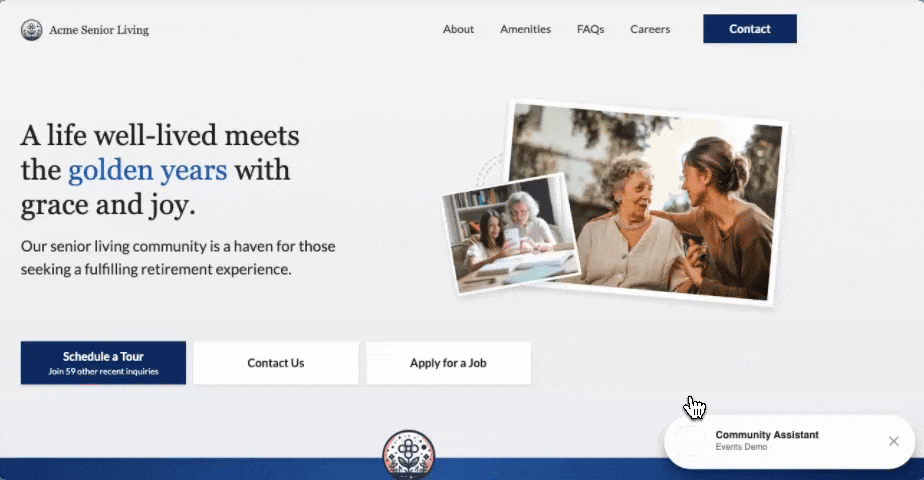Click the Community Assistant avatar icon
This screenshot has height=480, width=924.
[689, 441]
